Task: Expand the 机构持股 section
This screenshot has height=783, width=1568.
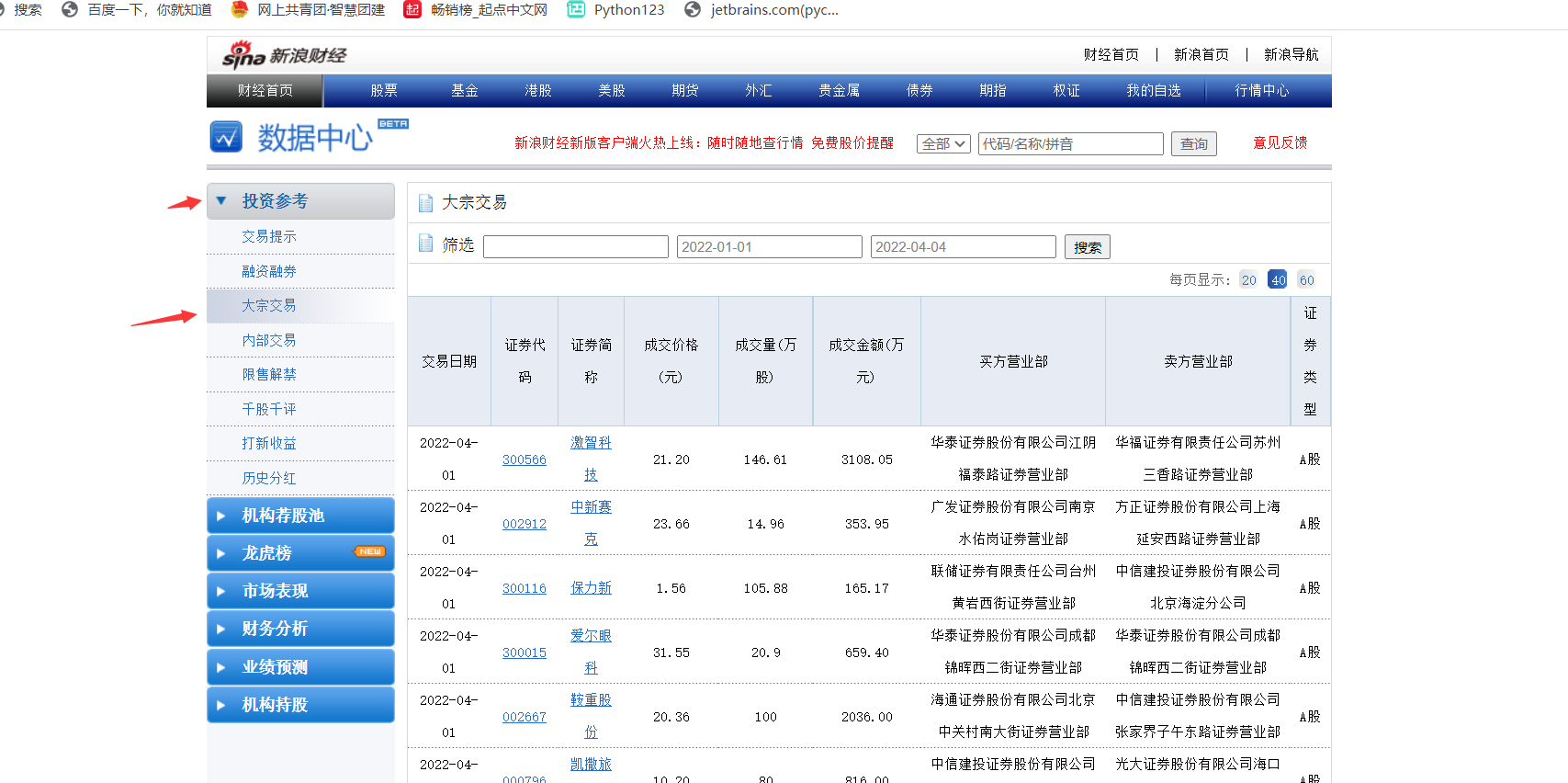Action: tap(300, 705)
